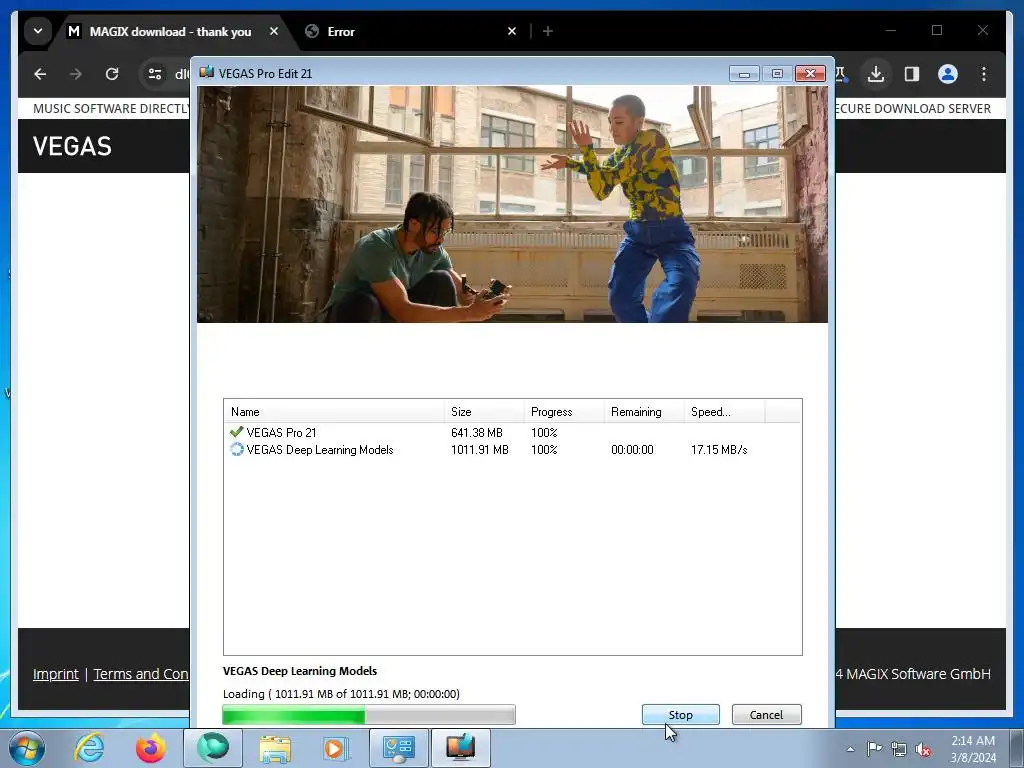Image resolution: width=1024 pixels, height=768 pixels.
Task: Select the VEGAS Deep Learning Models row
Action: (513, 449)
